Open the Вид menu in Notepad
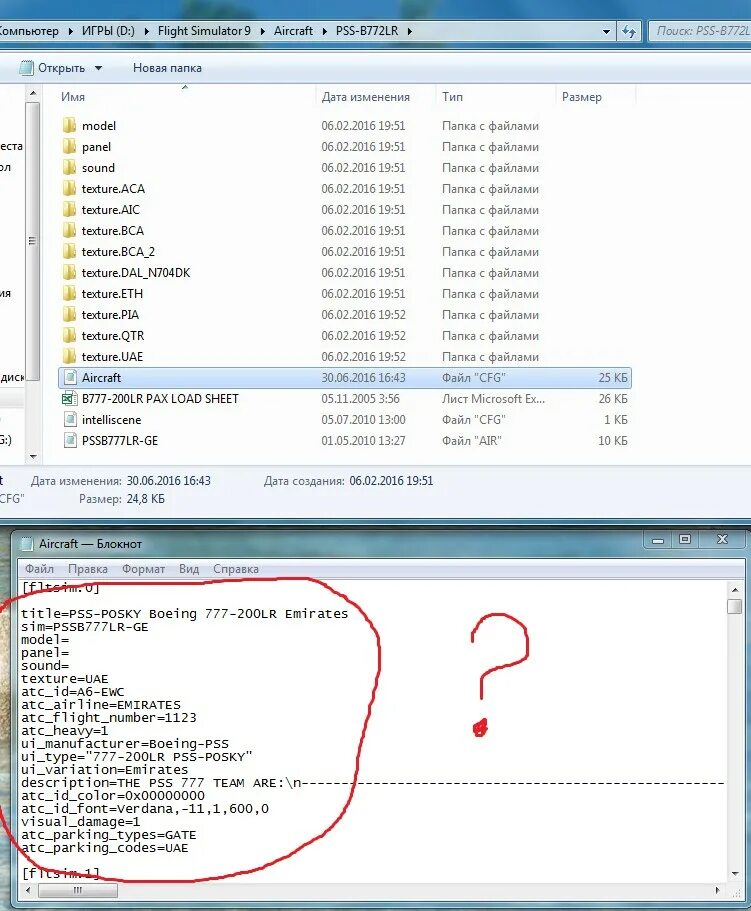 189,569
